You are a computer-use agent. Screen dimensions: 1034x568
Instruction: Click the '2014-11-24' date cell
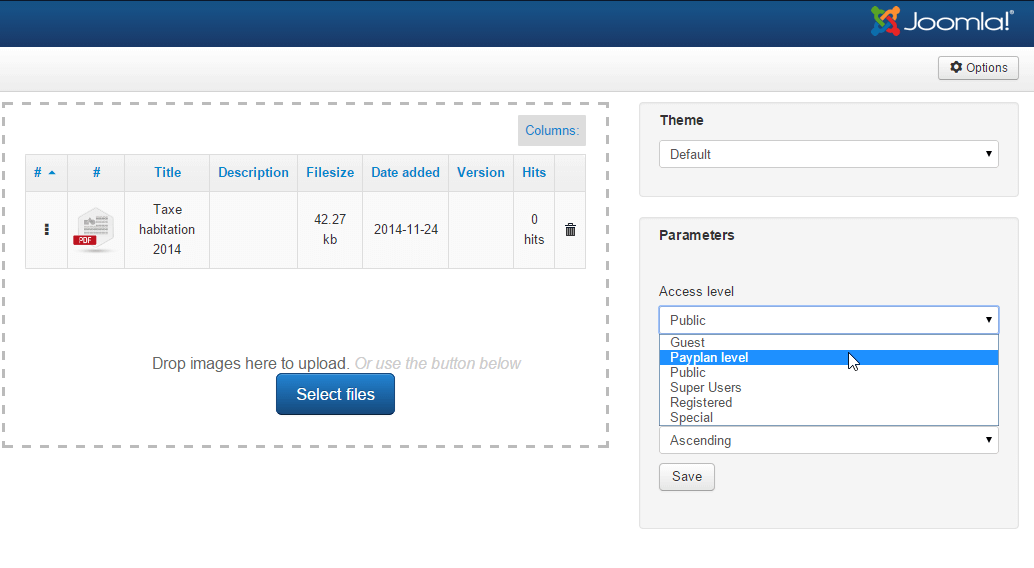(406, 230)
